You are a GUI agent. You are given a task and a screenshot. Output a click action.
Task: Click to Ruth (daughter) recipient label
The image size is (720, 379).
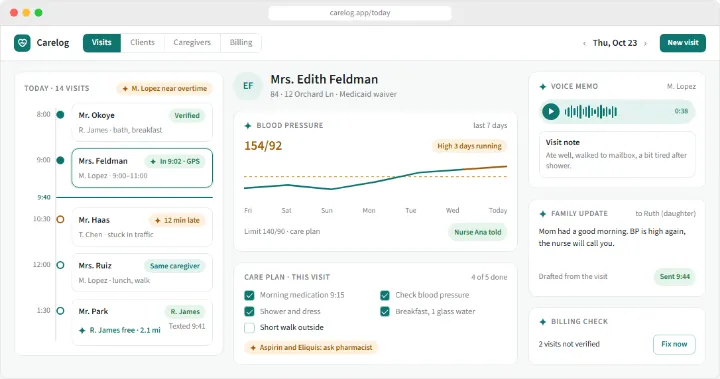pyautogui.click(x=665, y=214)
